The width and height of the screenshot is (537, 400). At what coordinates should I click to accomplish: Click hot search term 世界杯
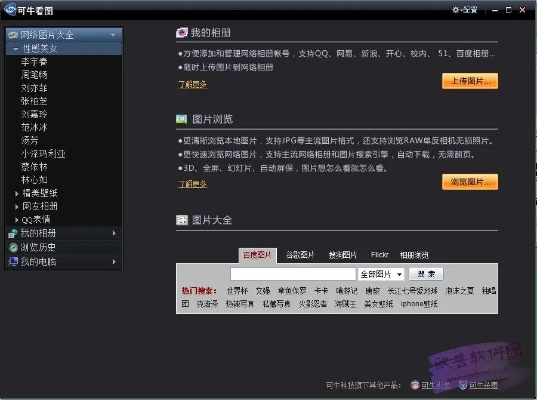[237, 291]
